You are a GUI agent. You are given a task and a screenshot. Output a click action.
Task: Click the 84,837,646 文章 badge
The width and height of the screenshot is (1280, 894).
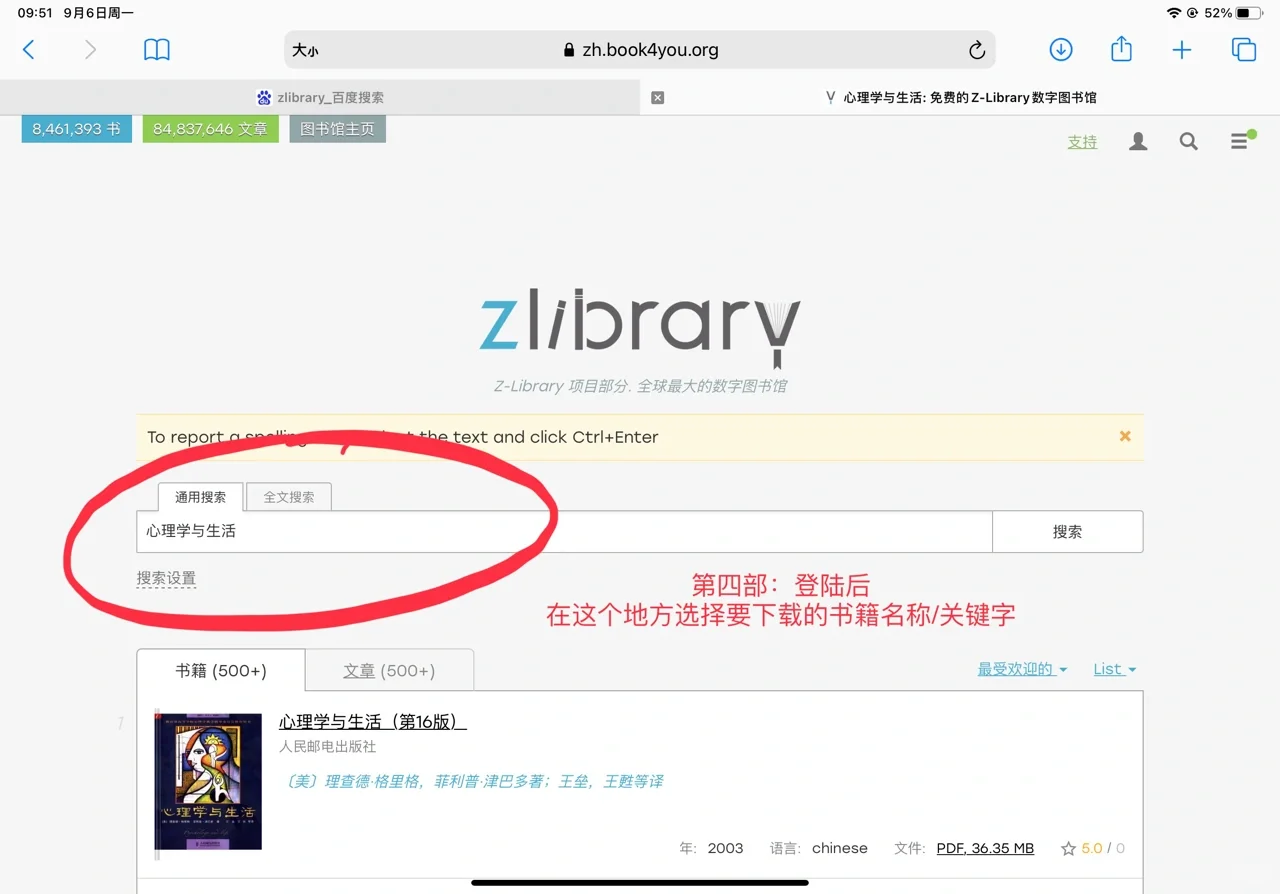[211, 129]
